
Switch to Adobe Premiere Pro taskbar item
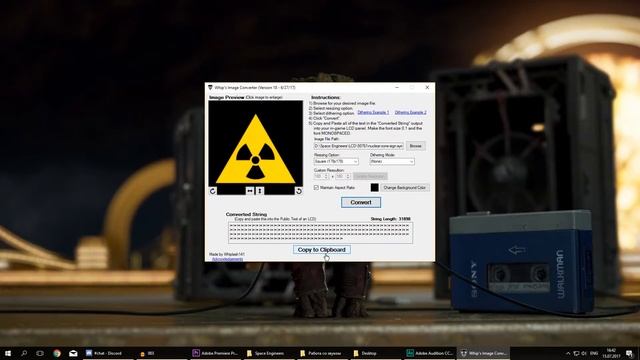coord(215,353)
